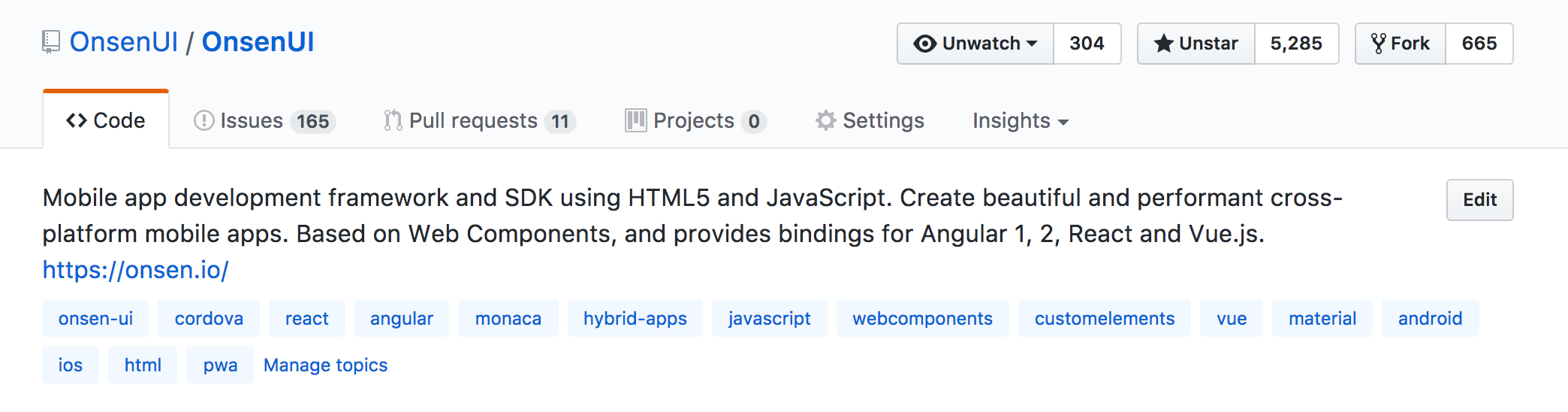
Task: Click Manage topics link
Action: pos(325,365)
